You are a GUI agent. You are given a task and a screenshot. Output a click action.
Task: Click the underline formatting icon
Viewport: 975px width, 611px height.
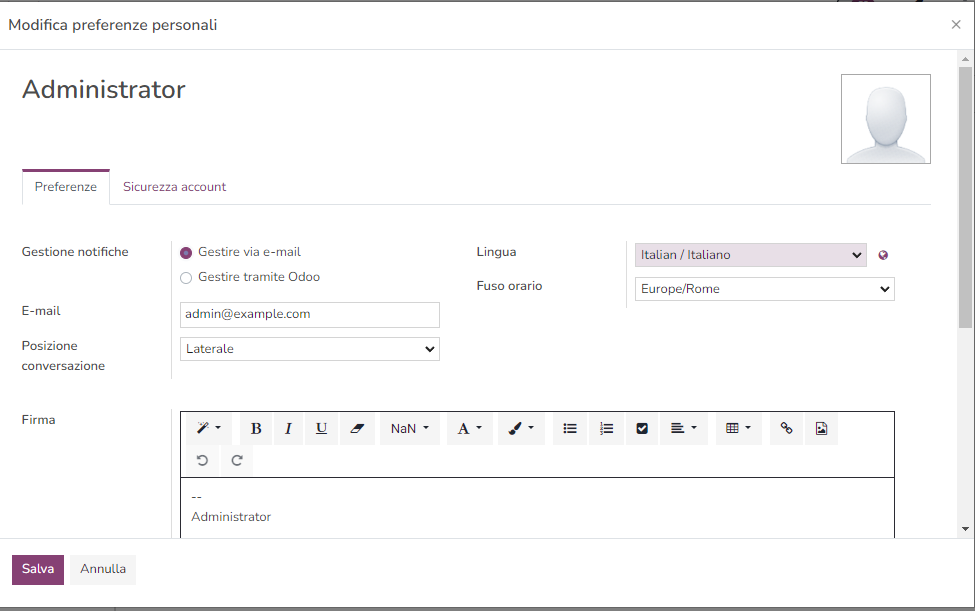pos(321,429)
